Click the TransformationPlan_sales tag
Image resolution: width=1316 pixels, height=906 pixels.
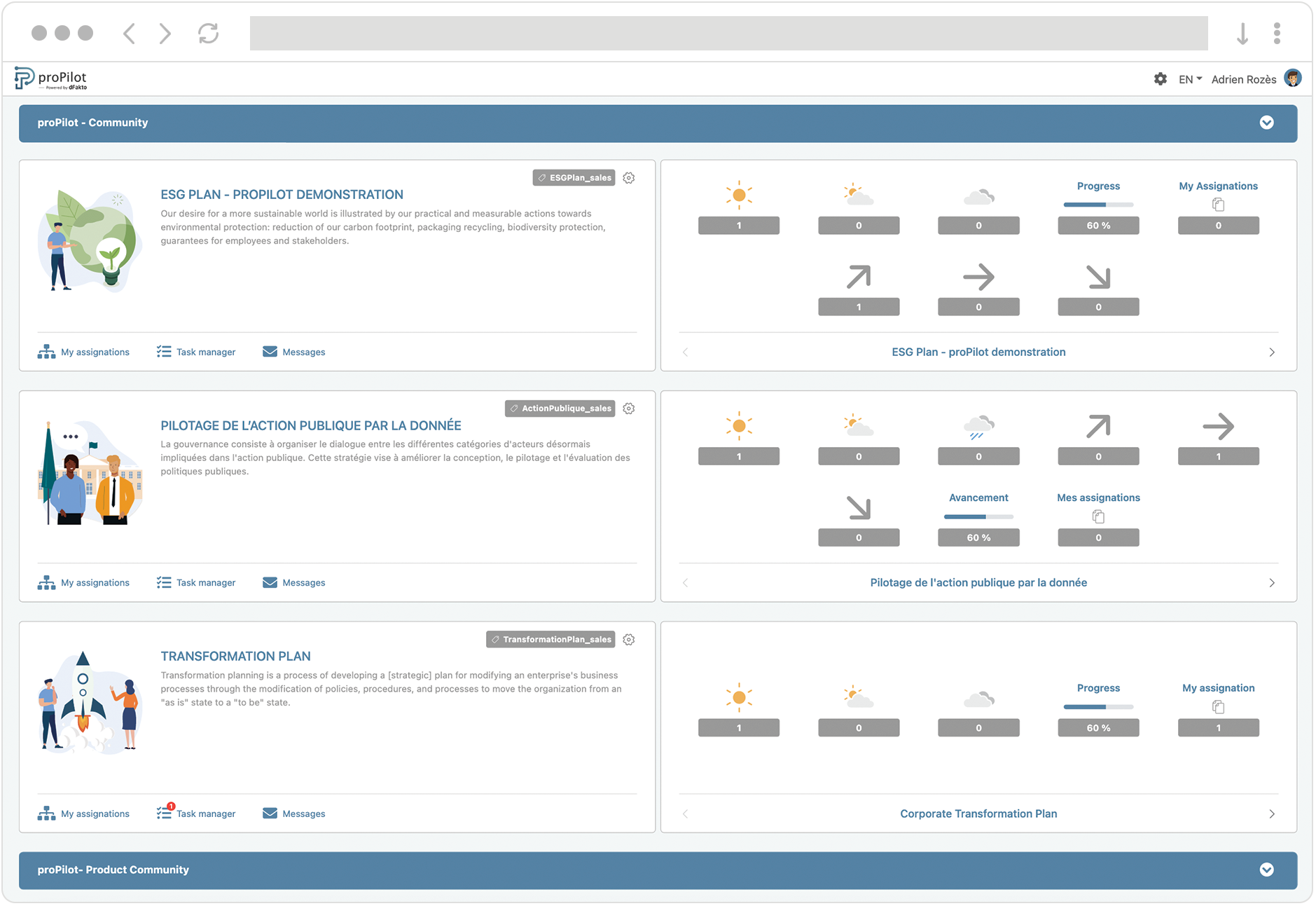550,639
